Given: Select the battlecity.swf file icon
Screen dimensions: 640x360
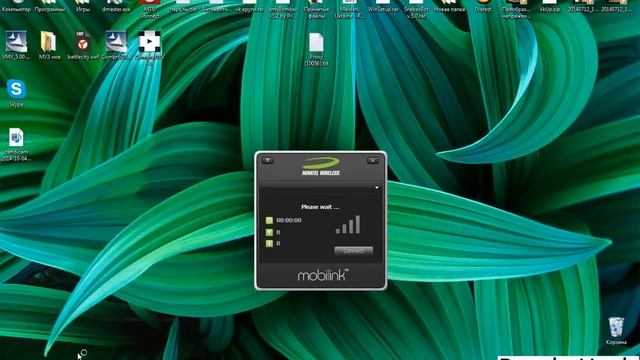Looking at the screenshot, I should (x=83, y=45).
